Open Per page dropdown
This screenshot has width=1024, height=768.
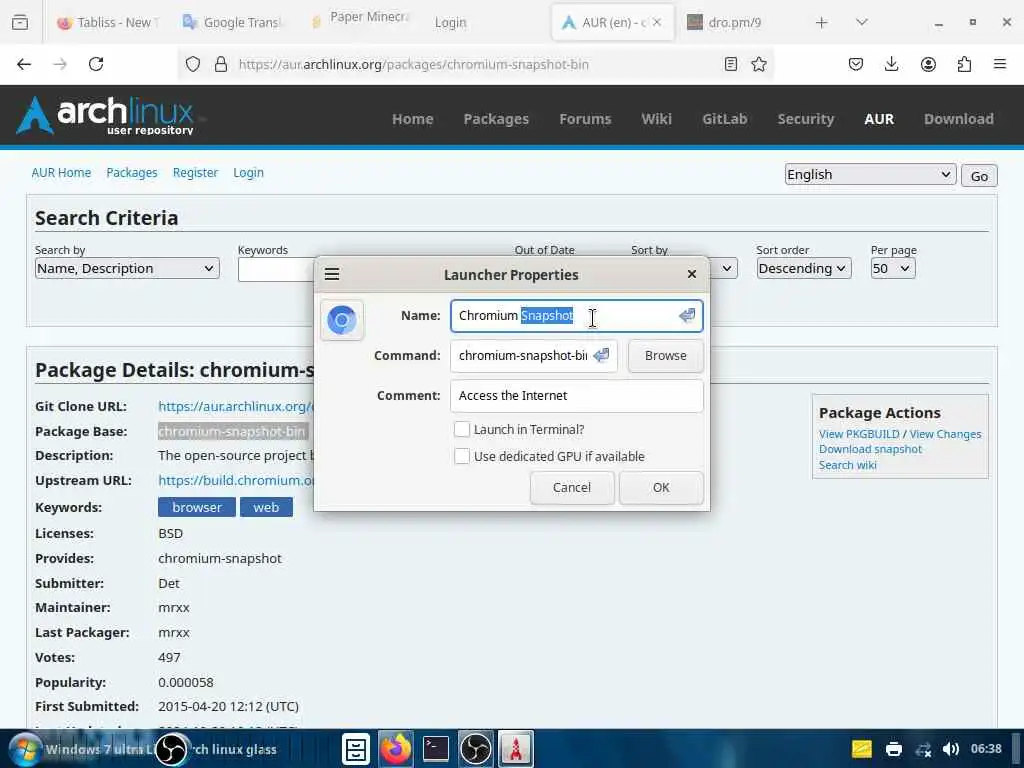pos(893,268)
